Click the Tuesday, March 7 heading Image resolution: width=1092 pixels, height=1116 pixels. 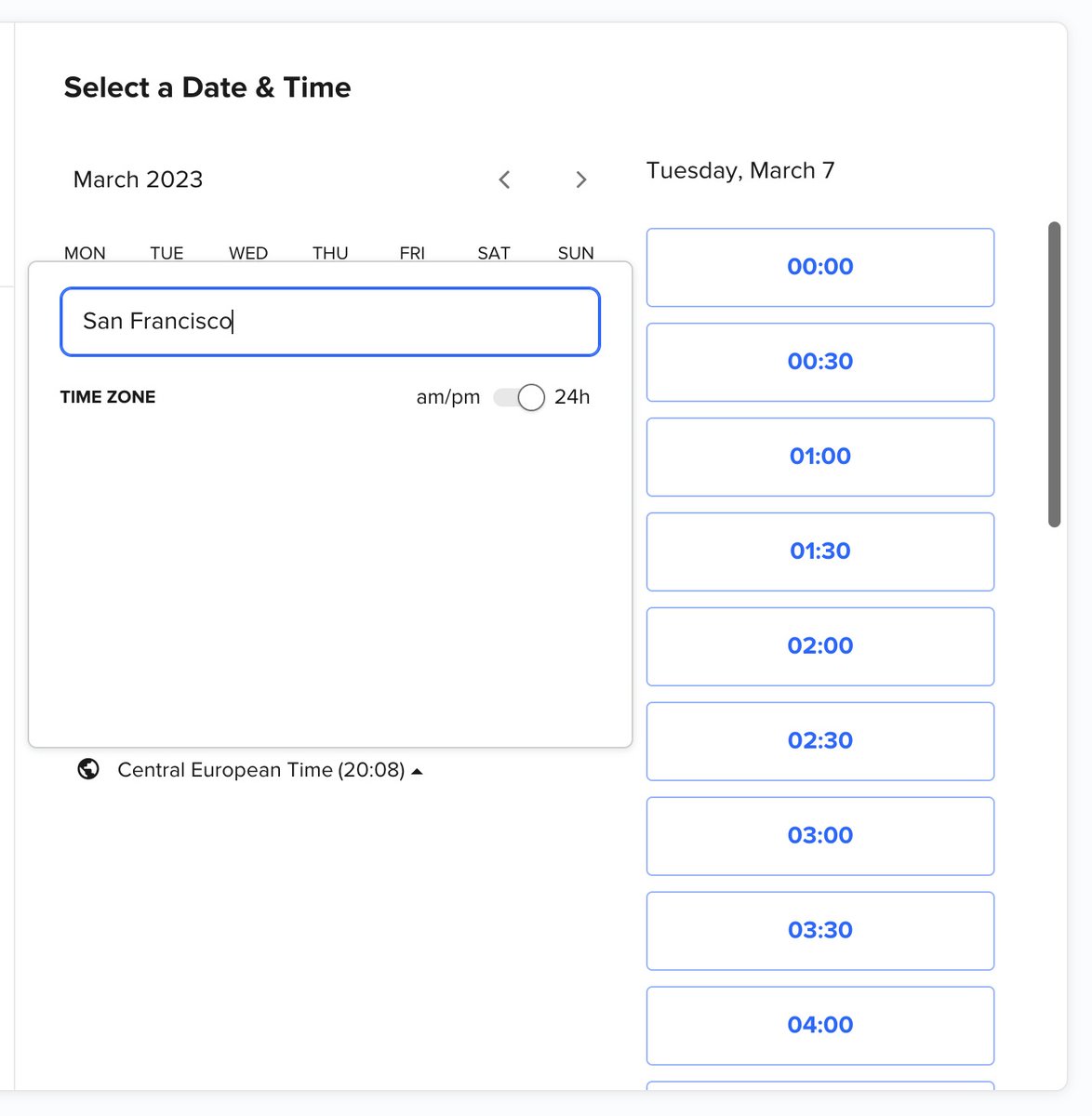(x=740, y=170)
